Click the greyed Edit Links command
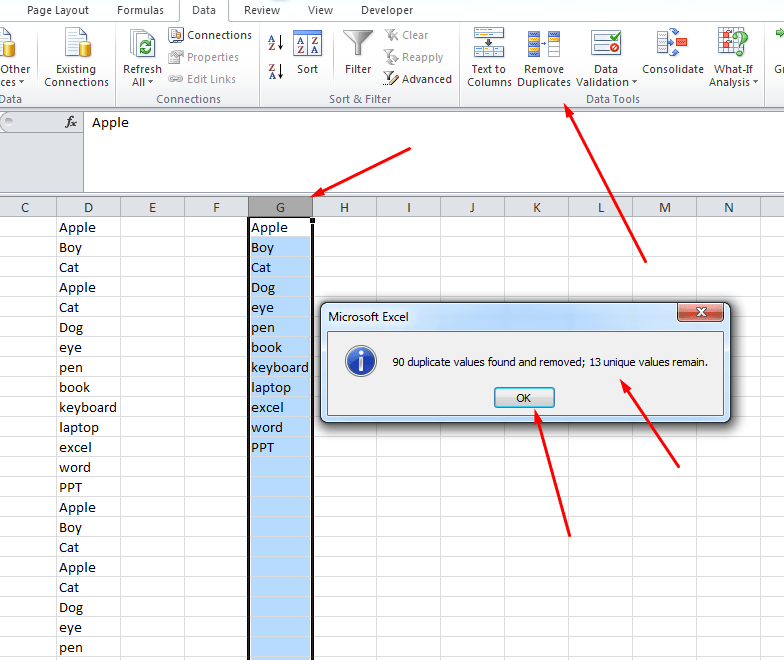The width and height of the screenshot is (784, 660). pos(202,79)
